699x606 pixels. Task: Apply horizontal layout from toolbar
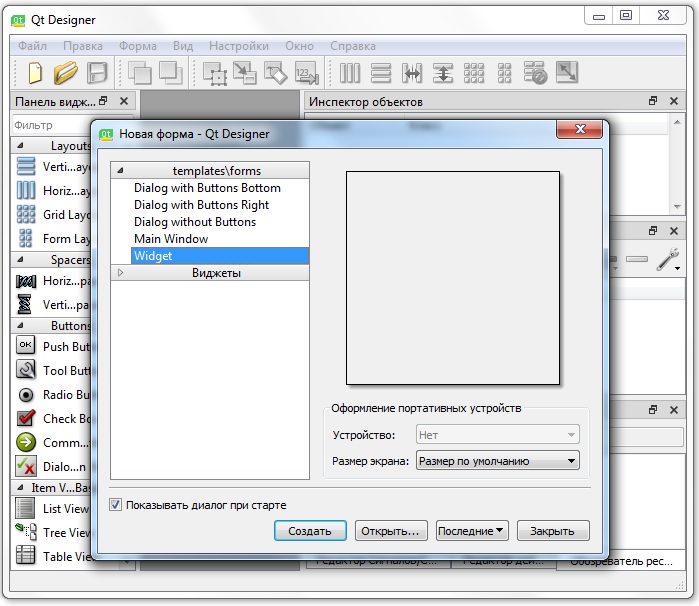pos(350,73)
